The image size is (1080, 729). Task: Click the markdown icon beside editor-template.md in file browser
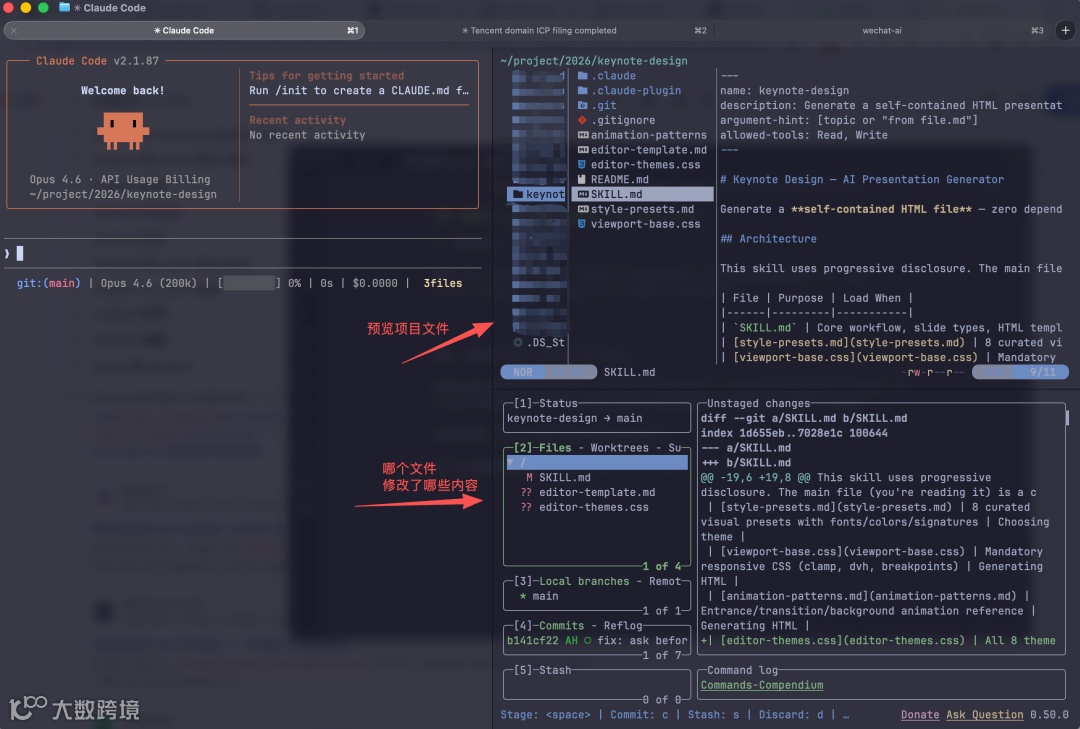583,150
